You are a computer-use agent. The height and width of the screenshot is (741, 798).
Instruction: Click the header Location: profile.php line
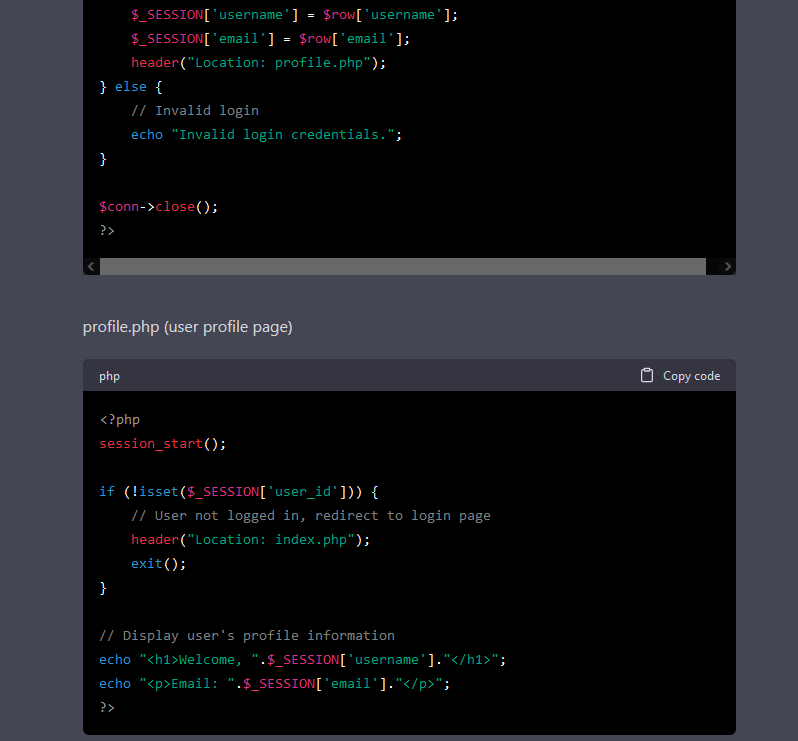click(x=259, y=63)
